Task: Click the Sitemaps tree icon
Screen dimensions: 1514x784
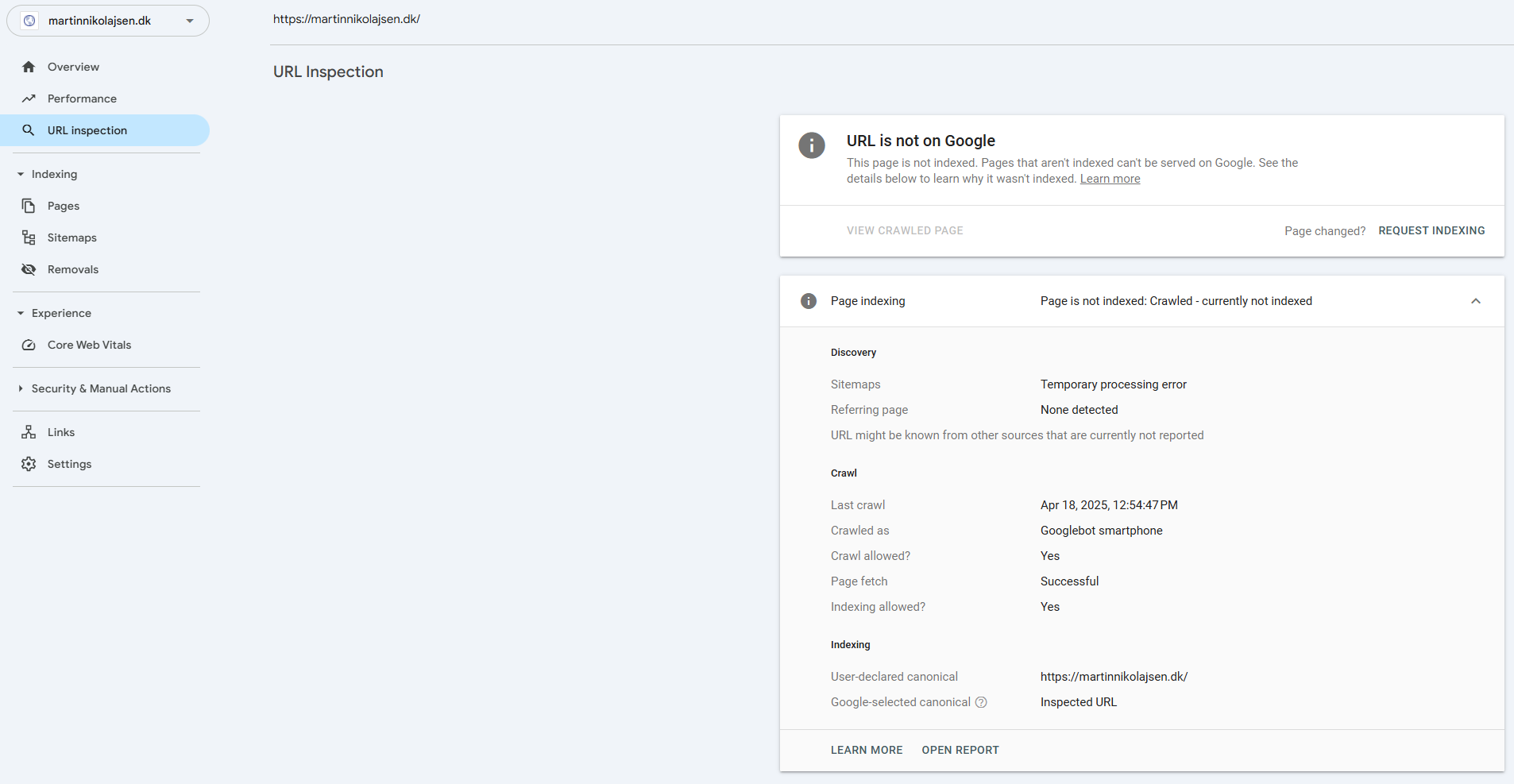Action: pyautogui.click(x=29, y=238)
